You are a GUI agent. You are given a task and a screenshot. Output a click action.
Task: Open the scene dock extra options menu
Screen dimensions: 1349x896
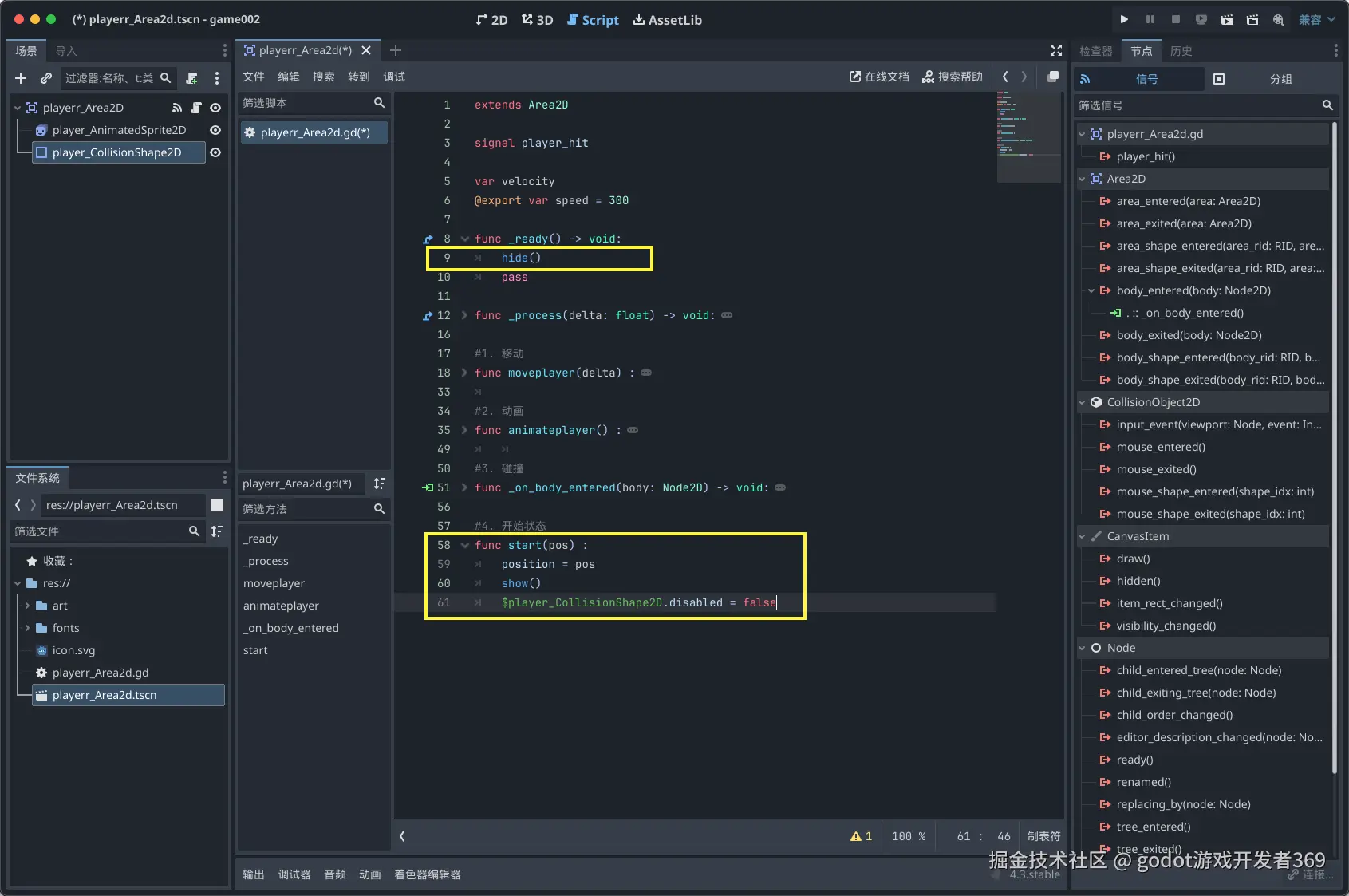217,77
